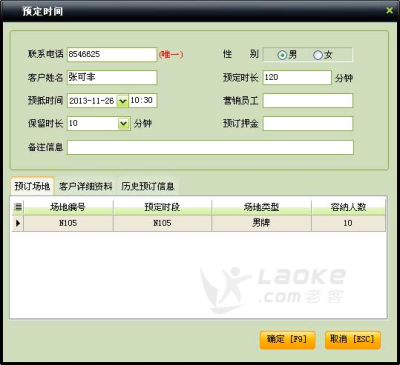Image resolution: width=400 pixels, height=365 pixels.
Task: Select the 男牌 cell in the table
Action: click(262, 223)
